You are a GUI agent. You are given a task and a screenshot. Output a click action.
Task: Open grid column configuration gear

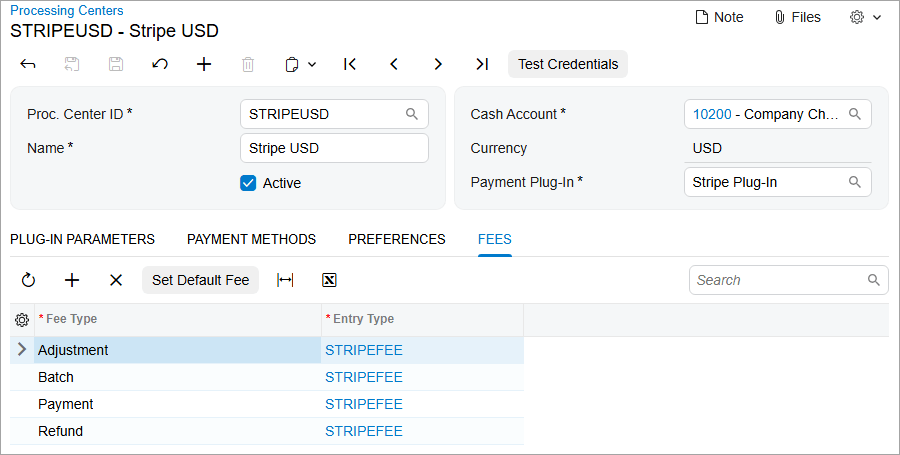[22, 320]
